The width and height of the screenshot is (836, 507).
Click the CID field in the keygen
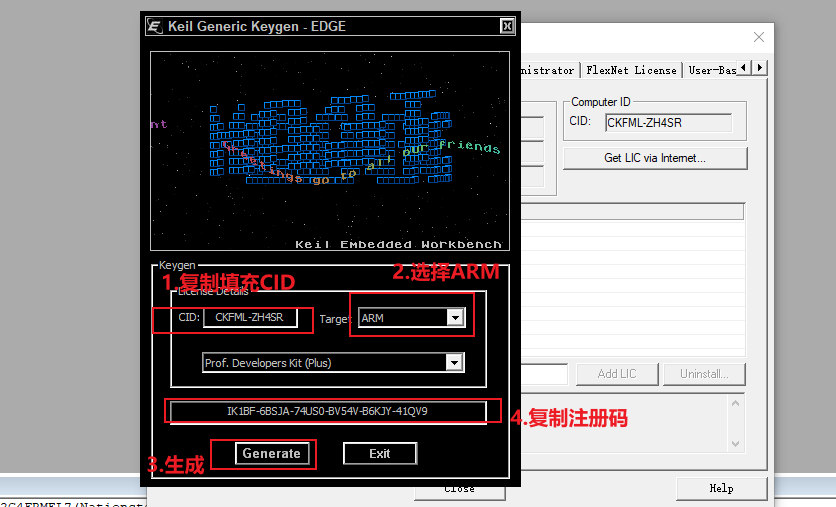click(250, 317)
